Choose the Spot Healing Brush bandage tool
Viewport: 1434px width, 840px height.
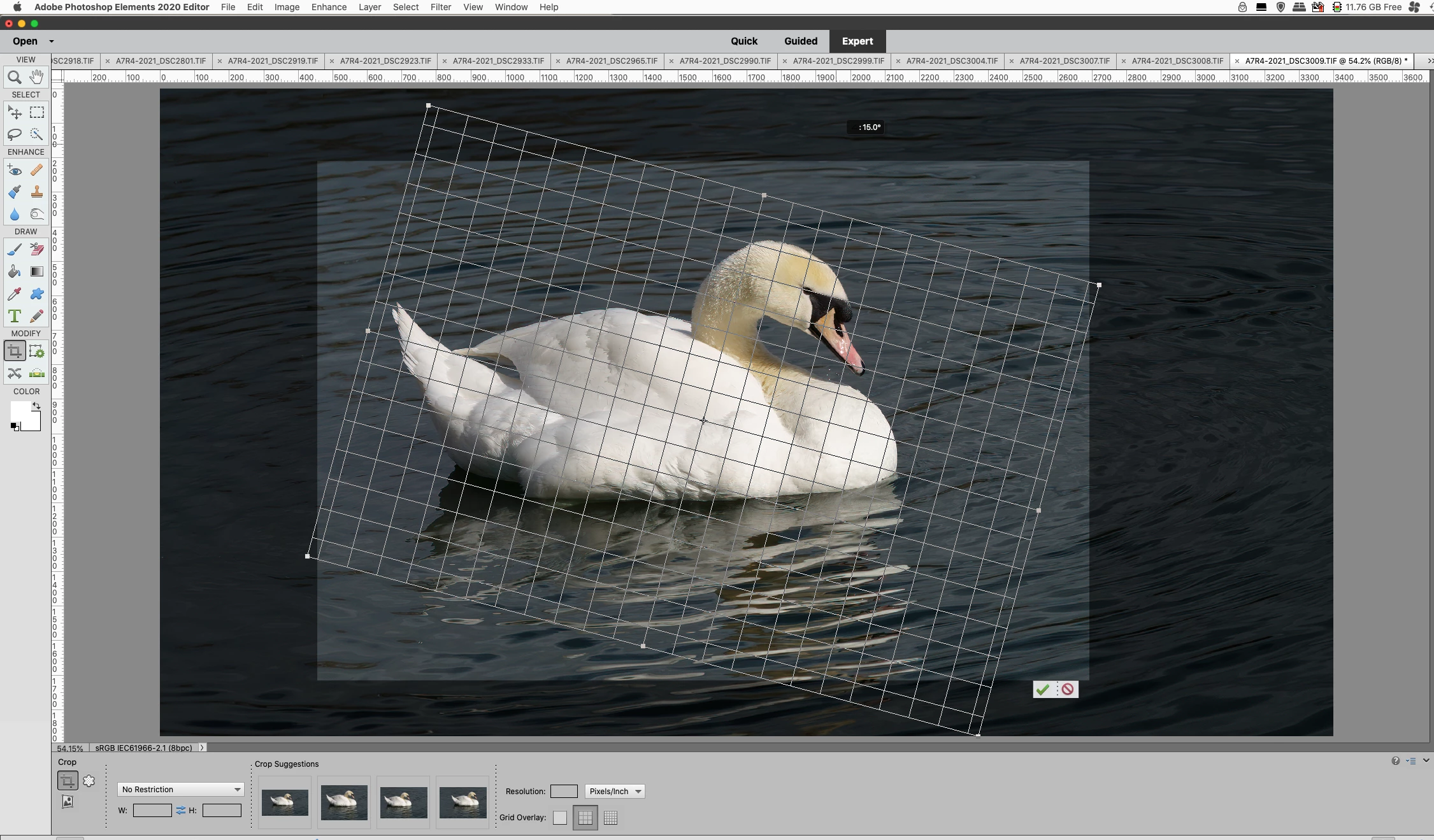(36, 170)
